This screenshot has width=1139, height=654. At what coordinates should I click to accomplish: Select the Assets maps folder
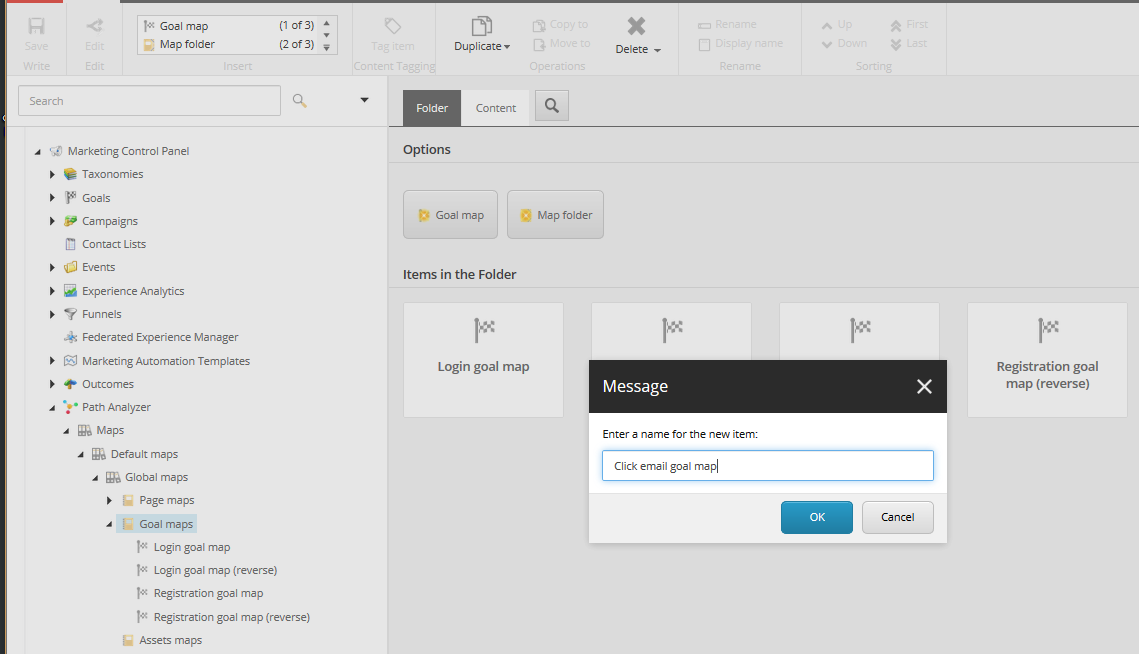170,640
